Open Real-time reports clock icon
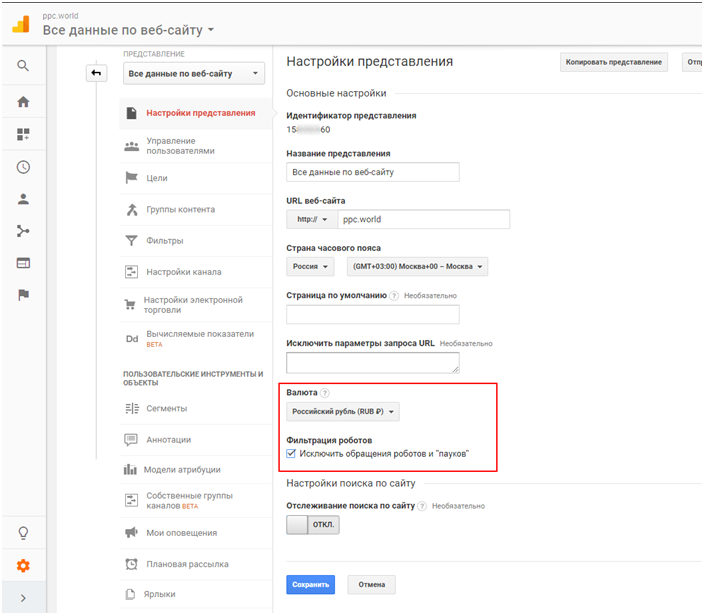The image size is (704, 615). click(x=23, y=167)
